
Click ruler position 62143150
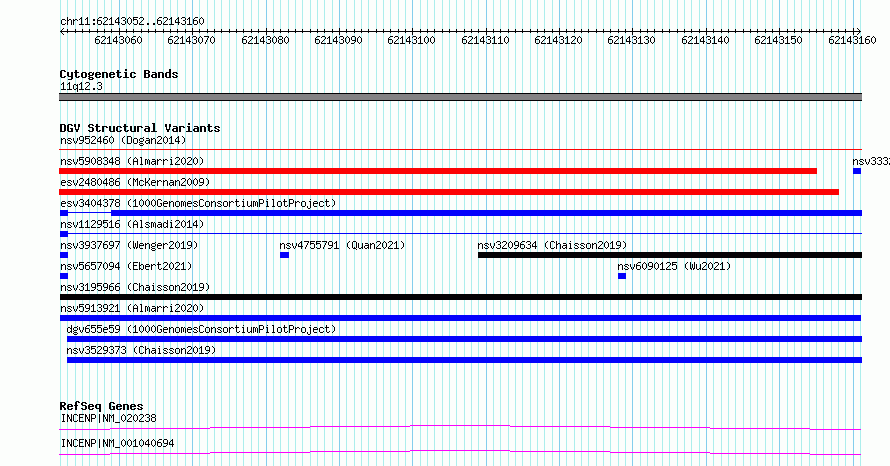tap(778, 40)
